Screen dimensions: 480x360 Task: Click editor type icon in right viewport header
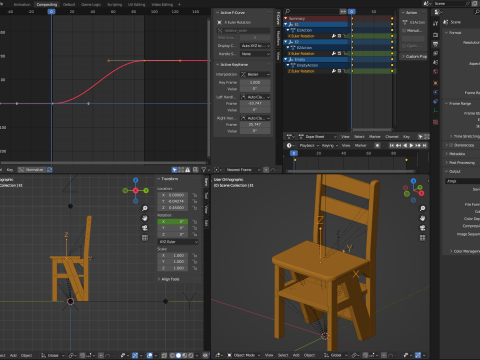(x=219, y=355)
